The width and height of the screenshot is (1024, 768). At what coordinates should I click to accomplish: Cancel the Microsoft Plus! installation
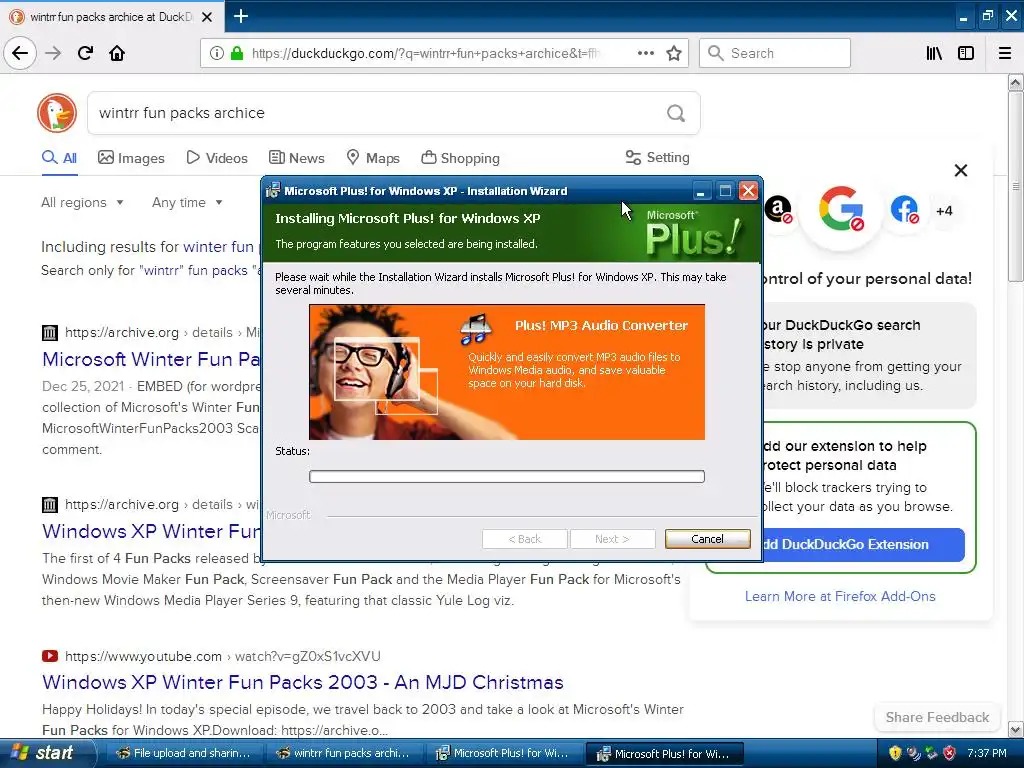(707, 539)
